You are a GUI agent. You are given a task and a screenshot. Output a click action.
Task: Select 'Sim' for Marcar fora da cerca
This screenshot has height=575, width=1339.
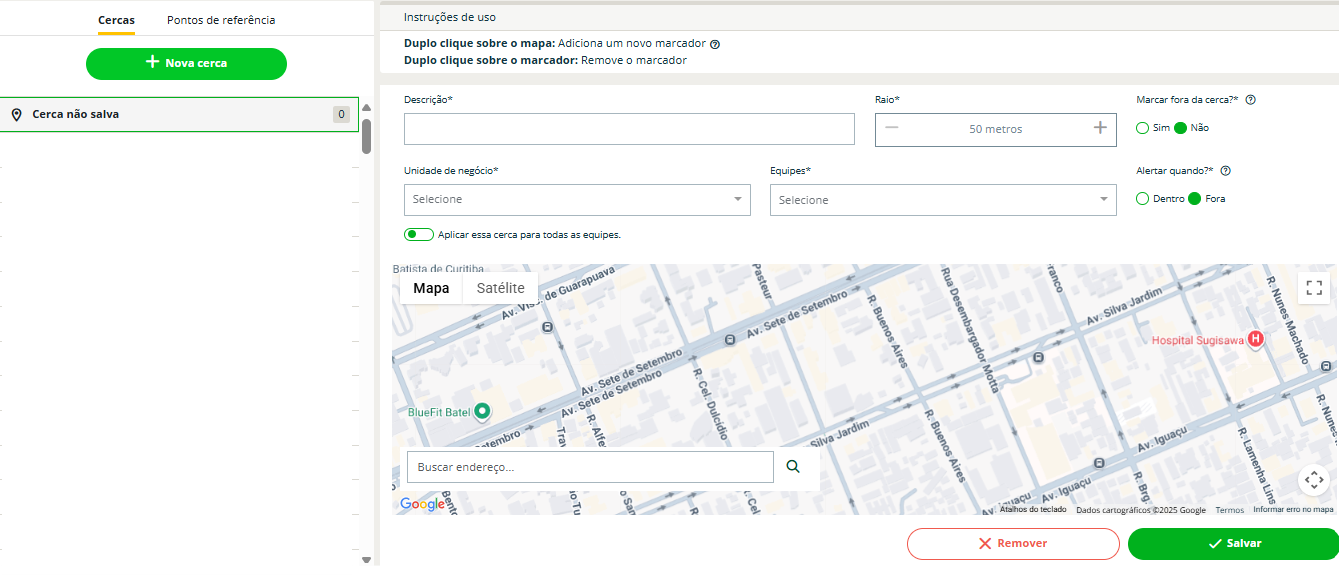(x=1143, y=128)
